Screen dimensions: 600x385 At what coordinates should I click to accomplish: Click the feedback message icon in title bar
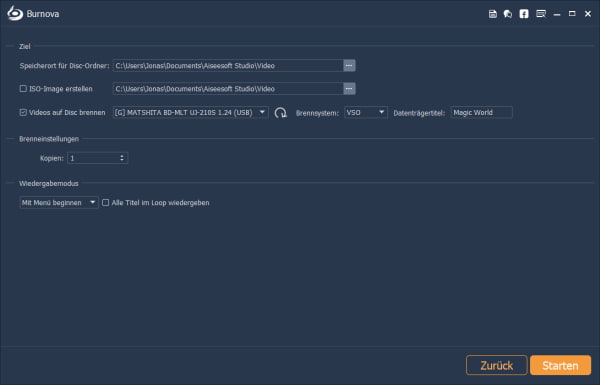(x=541, y=14)
